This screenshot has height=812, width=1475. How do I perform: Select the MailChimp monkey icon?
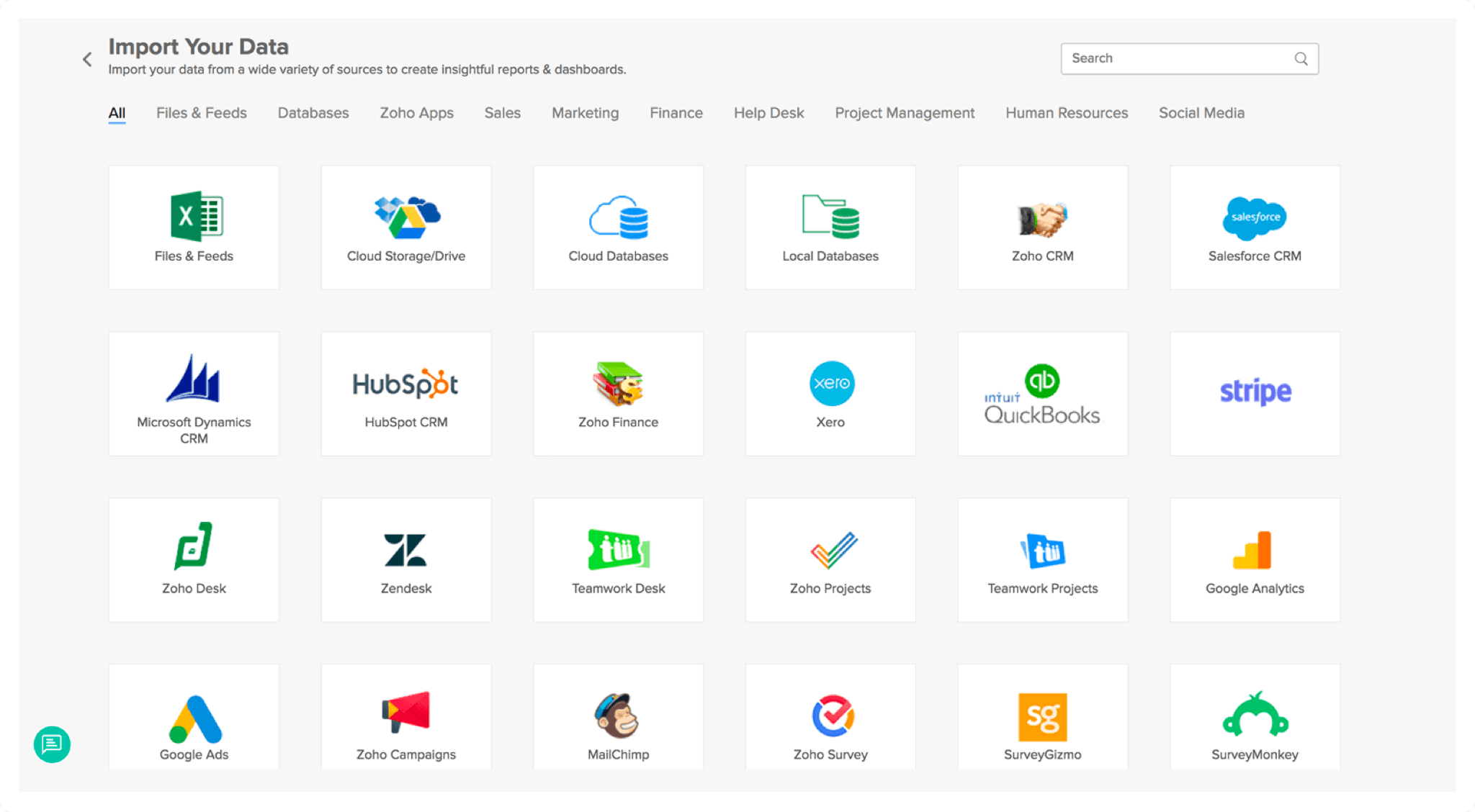tap(617, 716)
